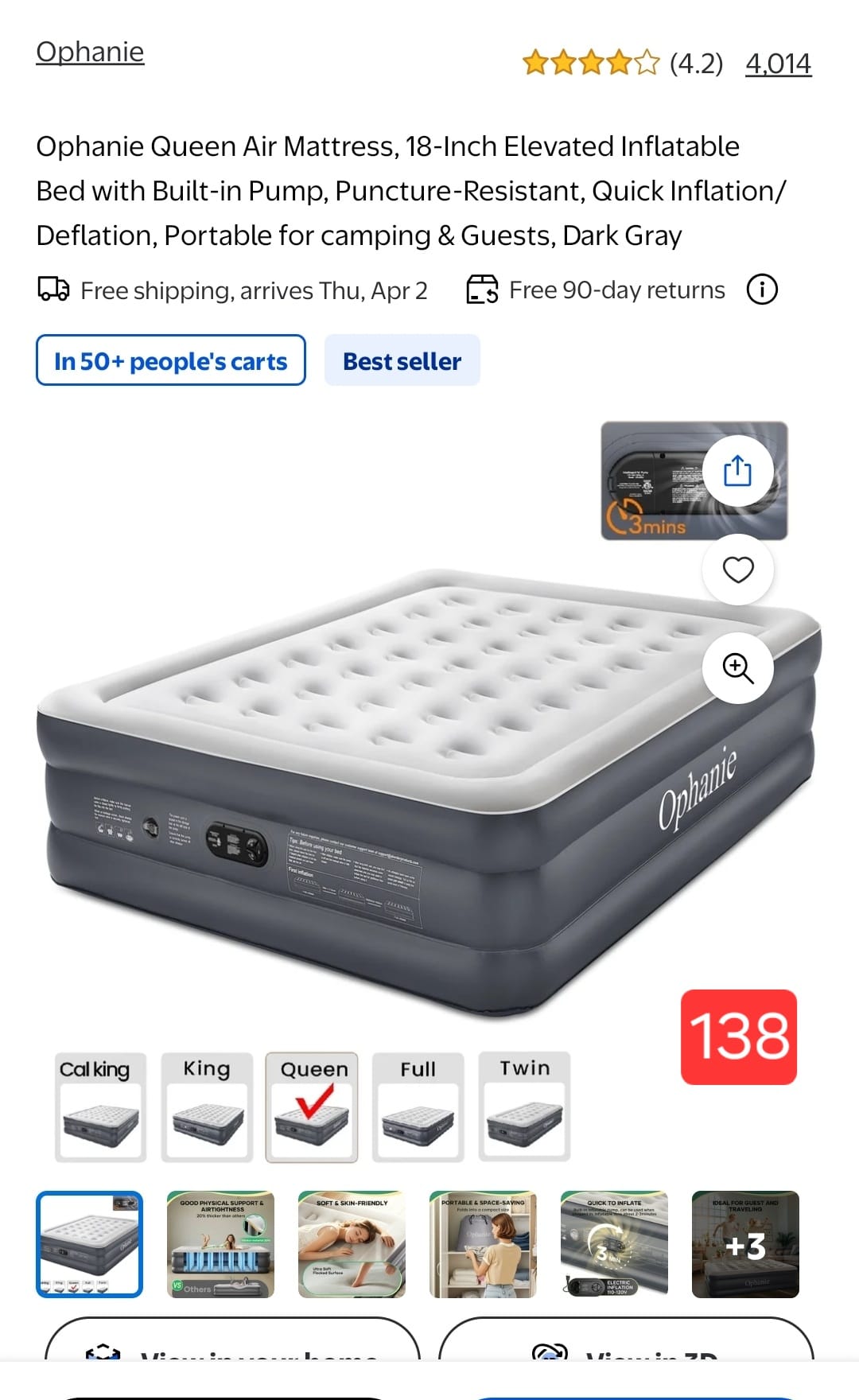Image resolution: width=859 pixels, height=1400 pixels.
Task: Open the Quick to Inflate thumbnail
Action: click(x=614, y=1244)
